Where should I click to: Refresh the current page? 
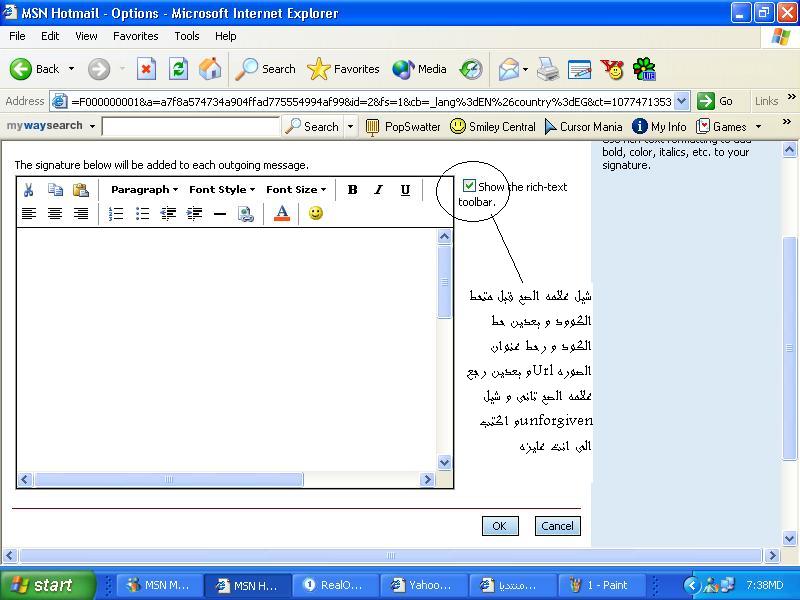[178, 69]
